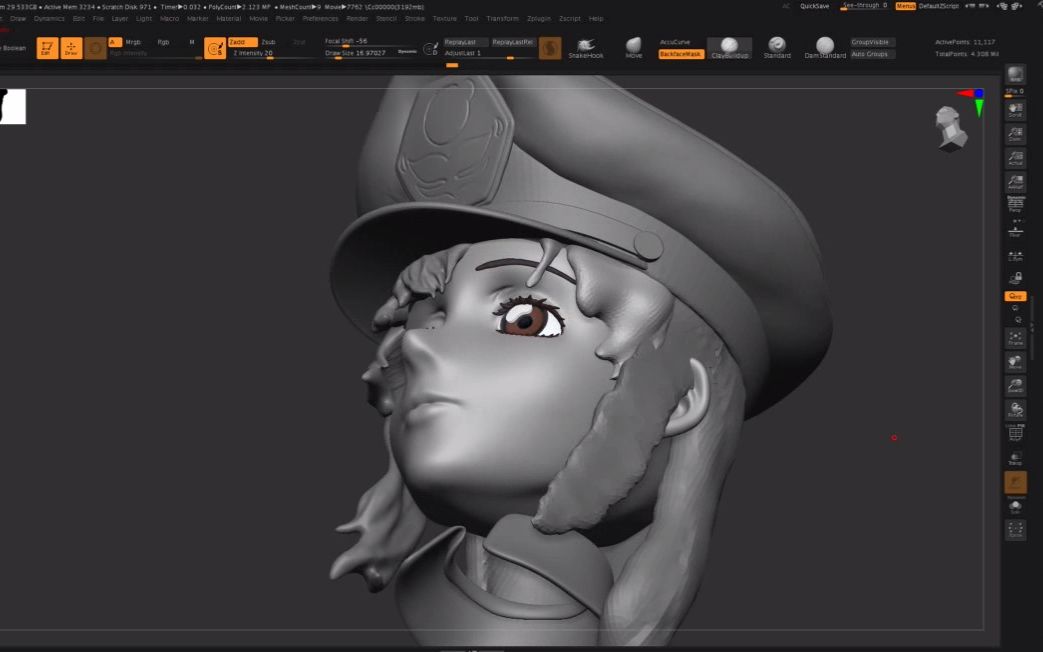This screenshot has width=1043, height=652.
Task: Open the Macro menu
Action: [169, 19]
